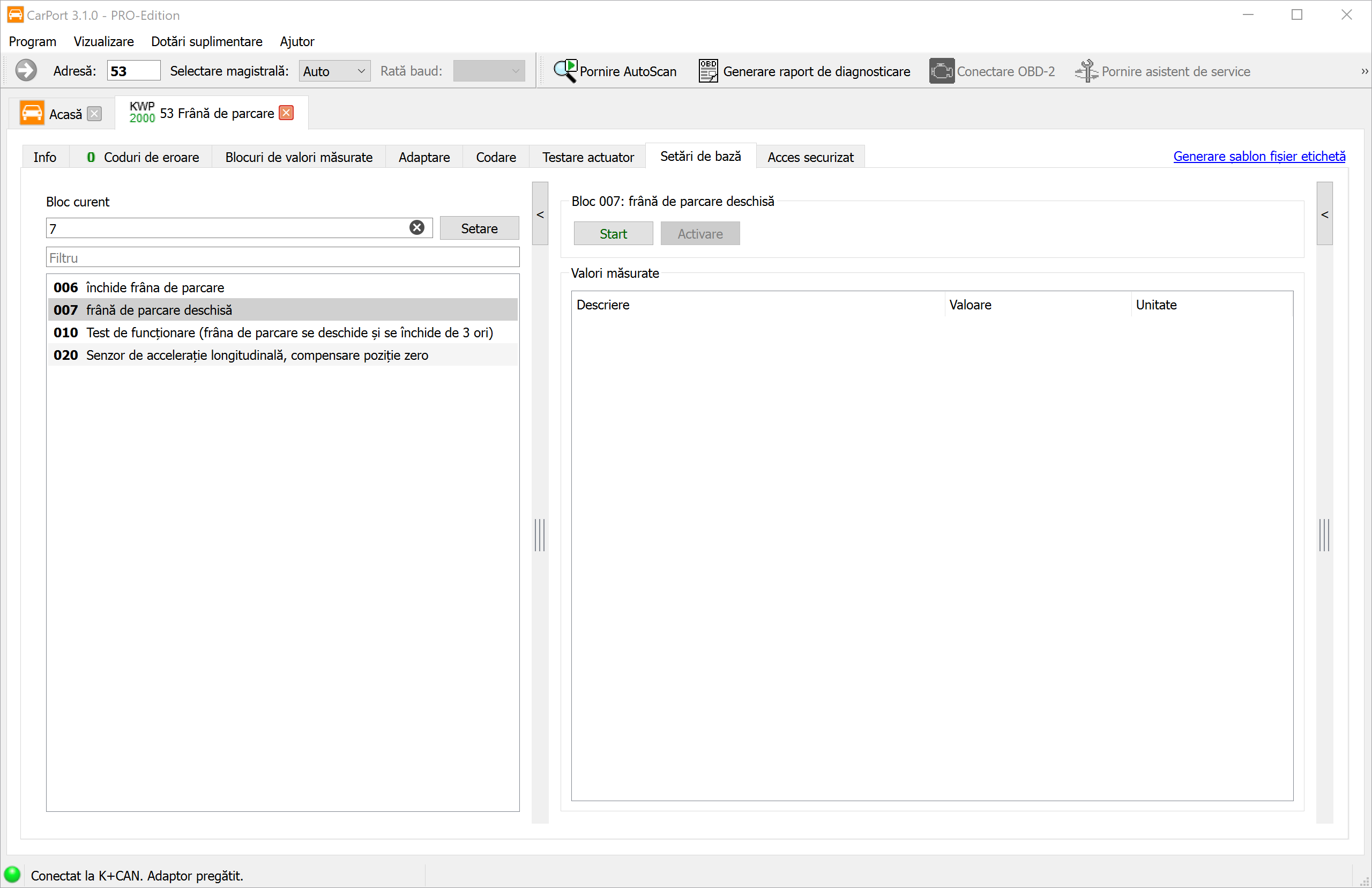The width and height of the screenshot is (1372, 888).
Task: Open the Dotări suplimentare menu
Action: 206,41
